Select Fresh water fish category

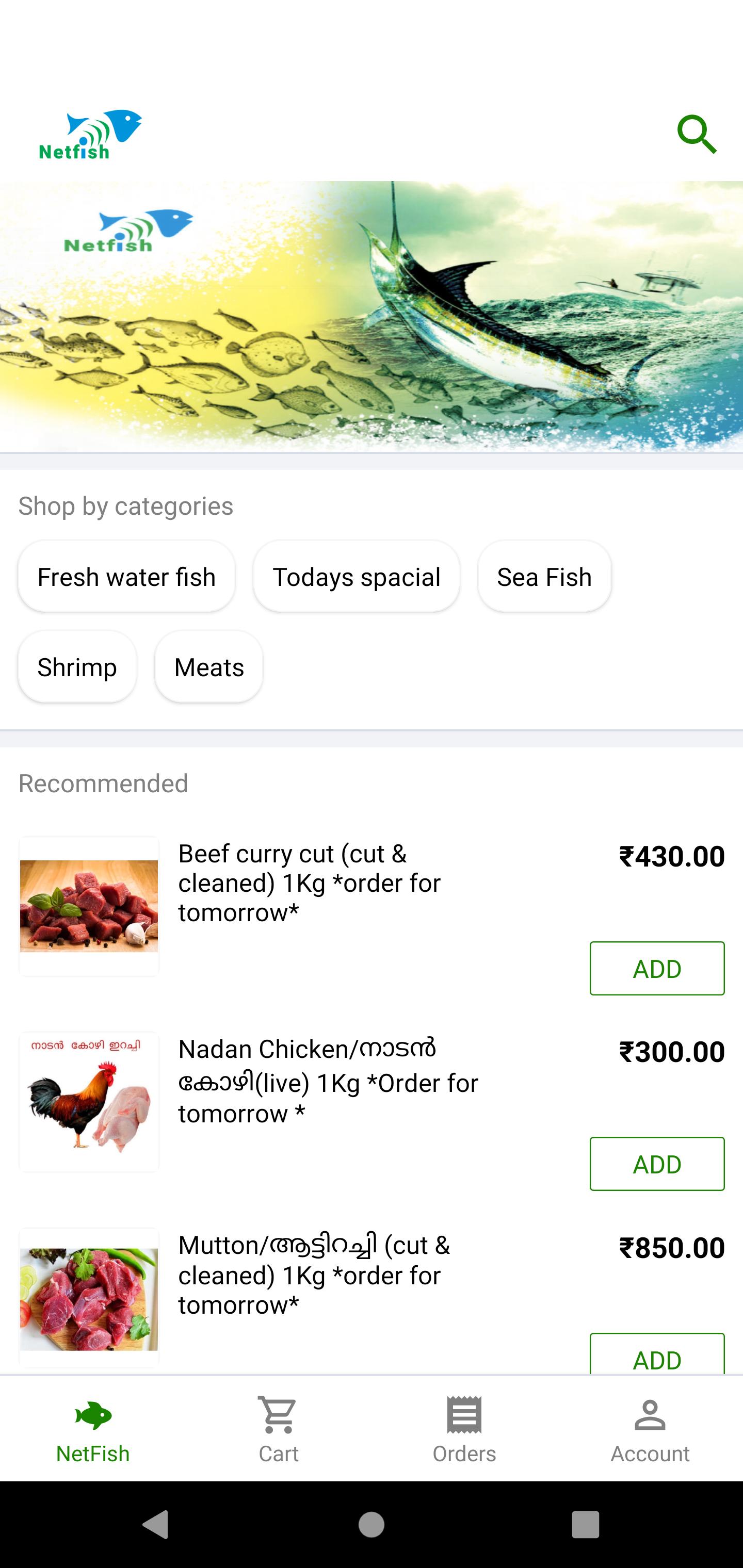point(127,577)
